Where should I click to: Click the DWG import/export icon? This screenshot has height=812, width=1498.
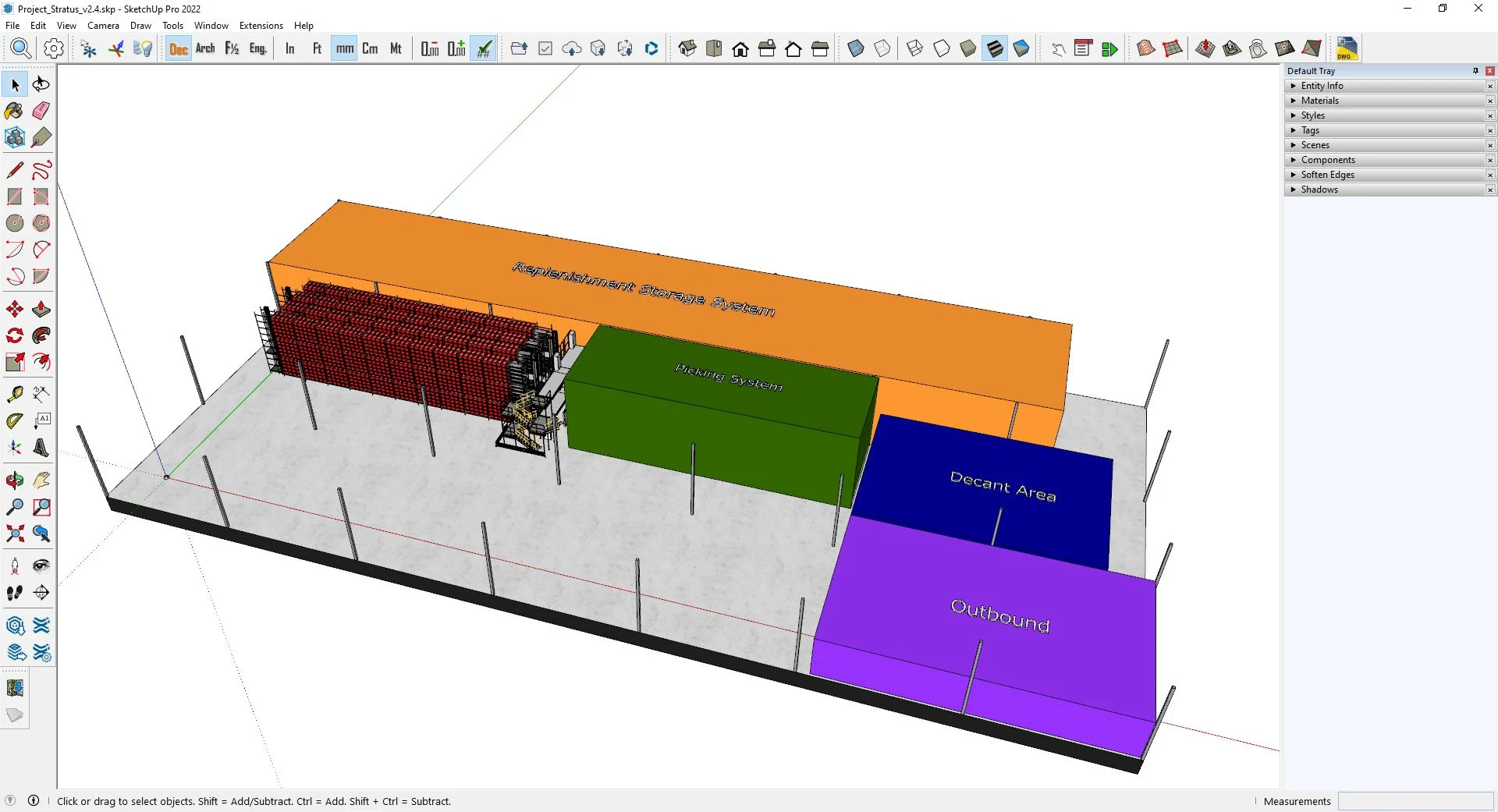pyautogui.click(x=1347, y=48)
